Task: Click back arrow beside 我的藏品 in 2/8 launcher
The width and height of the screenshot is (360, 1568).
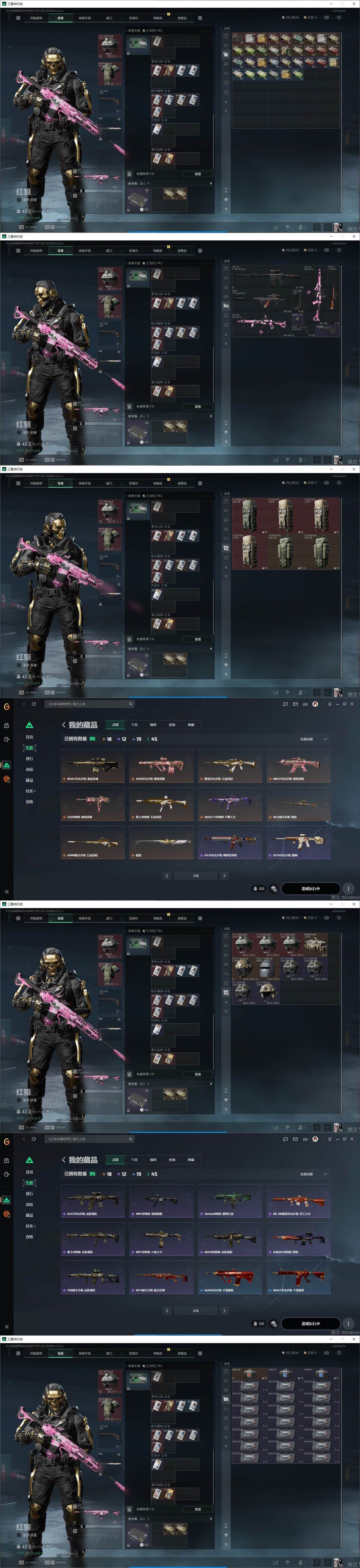Action: pos(64,1160)
